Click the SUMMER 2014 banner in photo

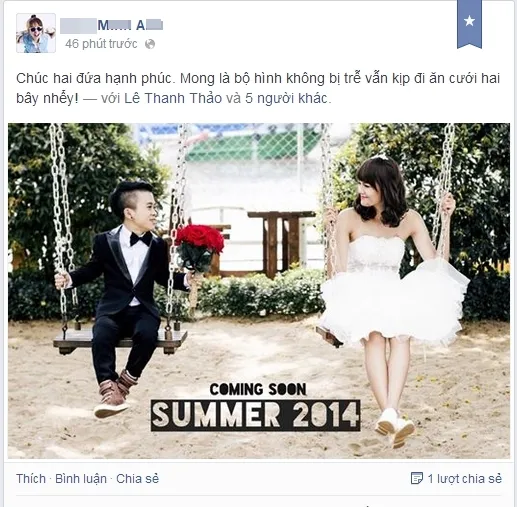[x=255, y=415]
